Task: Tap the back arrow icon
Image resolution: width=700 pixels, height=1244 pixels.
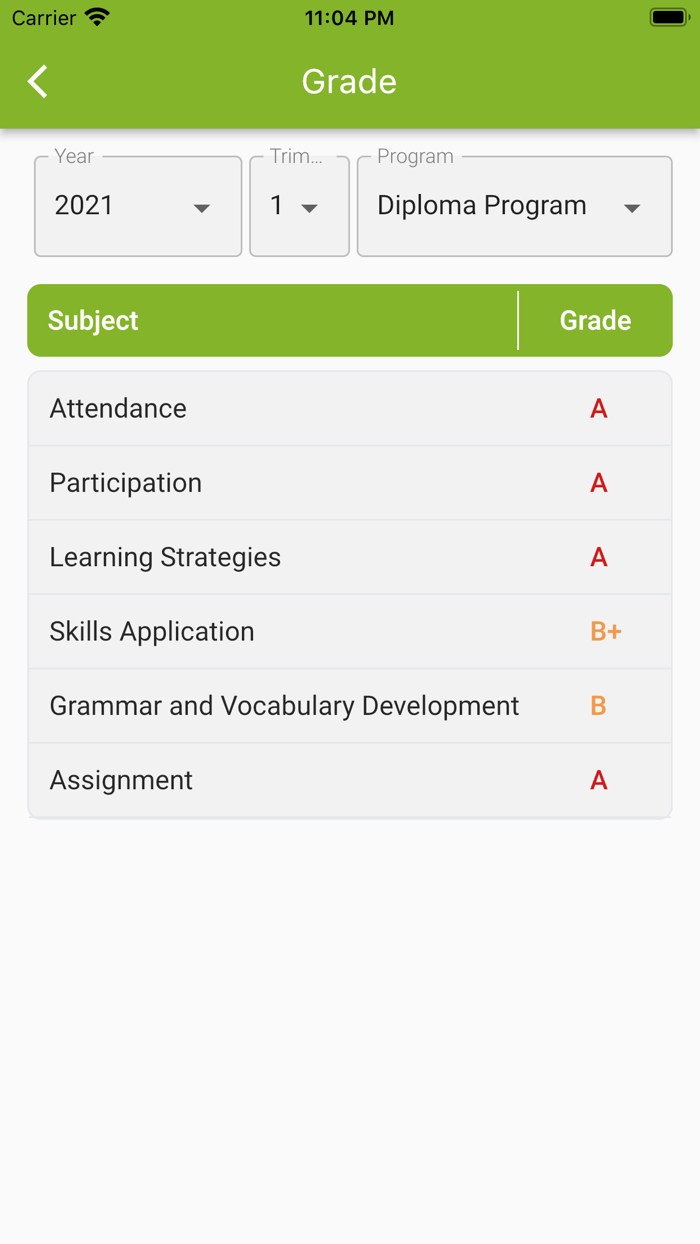Action: pos(38,81)
